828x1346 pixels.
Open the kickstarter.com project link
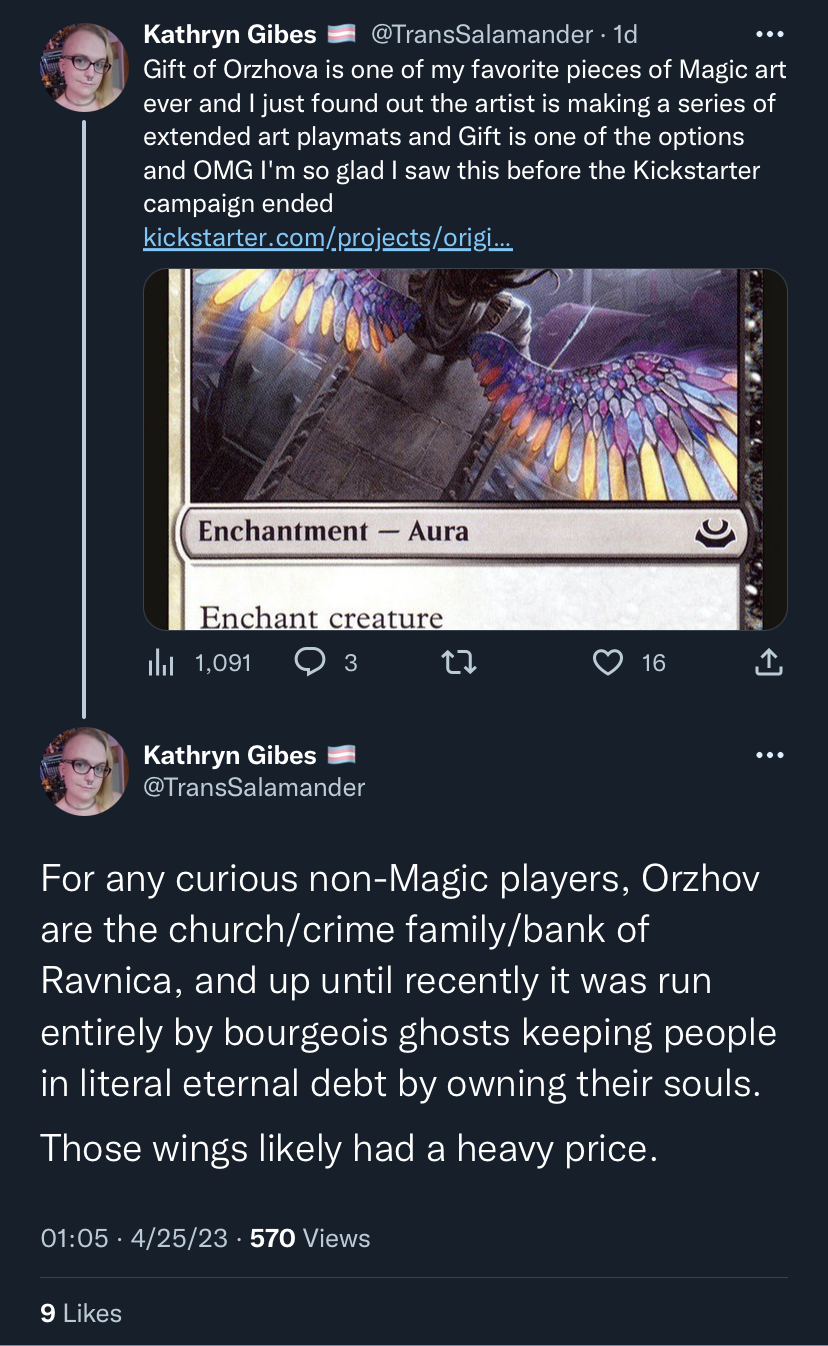pyautogui.click(x=328, y=239)
